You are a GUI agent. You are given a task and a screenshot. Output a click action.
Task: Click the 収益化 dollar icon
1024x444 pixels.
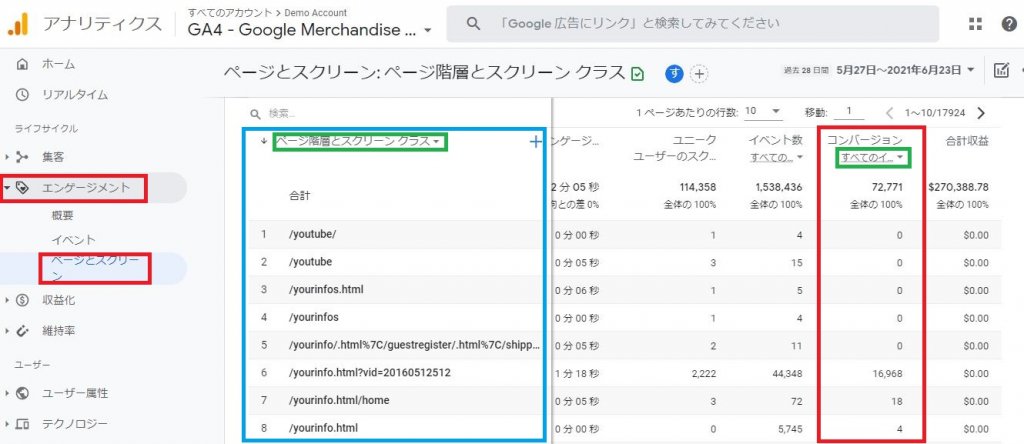22,300
